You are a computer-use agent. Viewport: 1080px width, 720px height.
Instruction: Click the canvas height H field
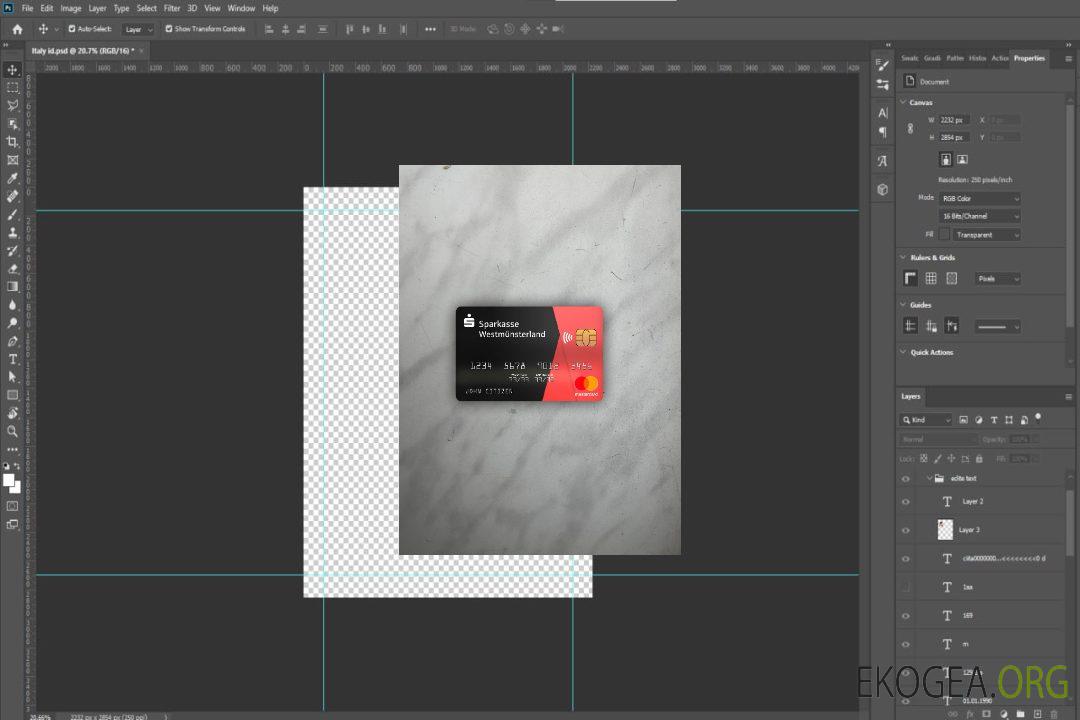[954, 138]
